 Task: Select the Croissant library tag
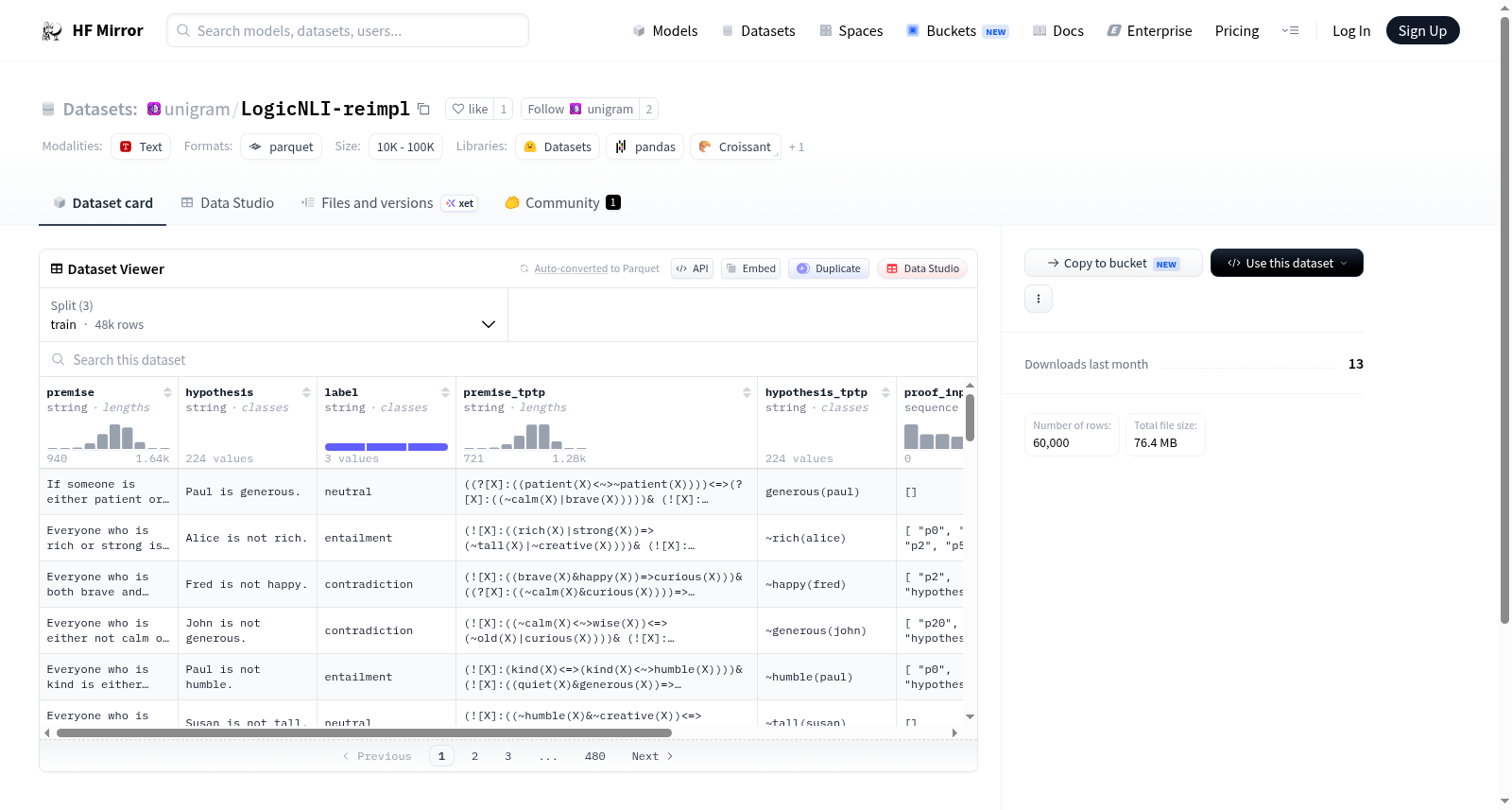(735, 146)
